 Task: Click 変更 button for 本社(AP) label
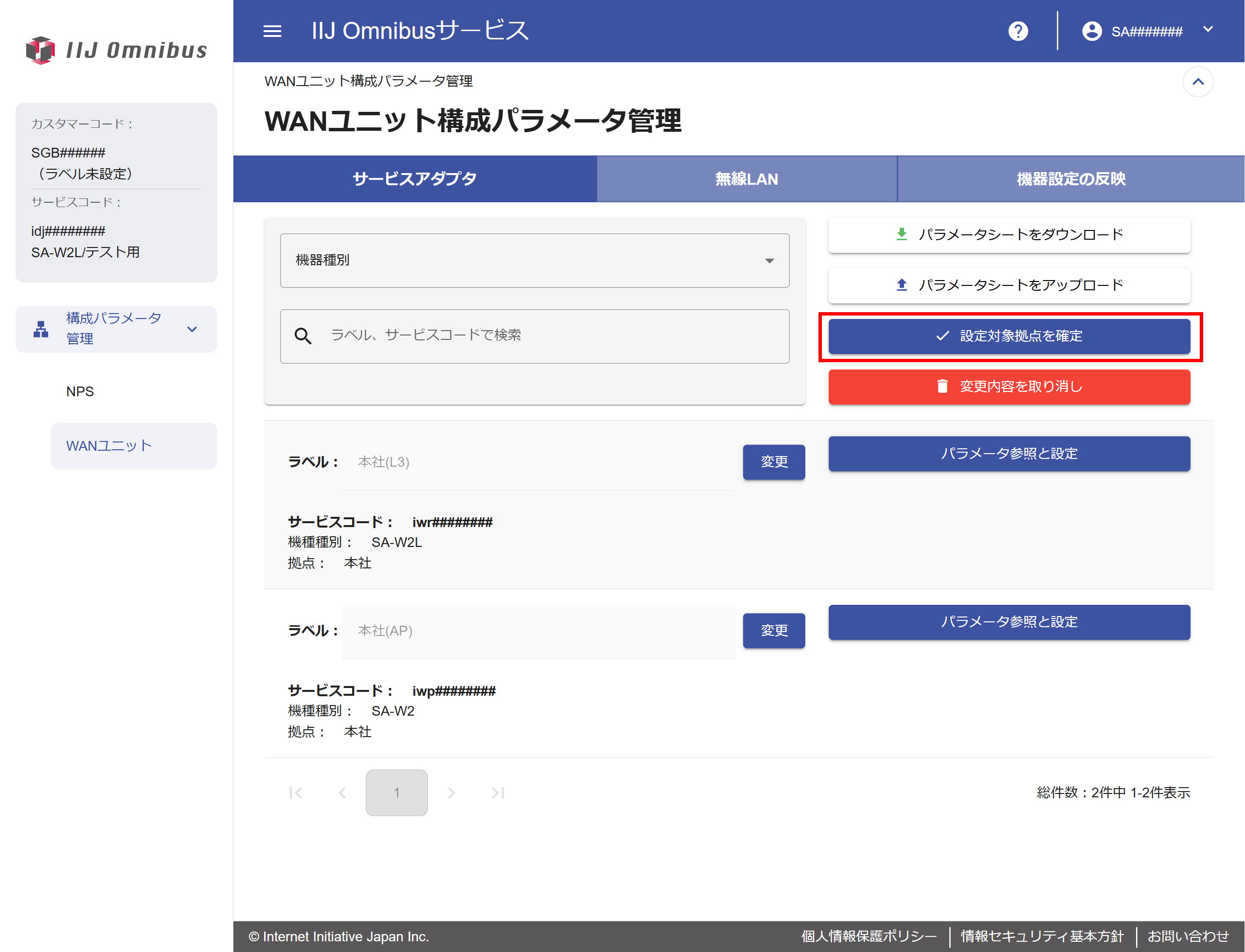[x=774, y=630]
